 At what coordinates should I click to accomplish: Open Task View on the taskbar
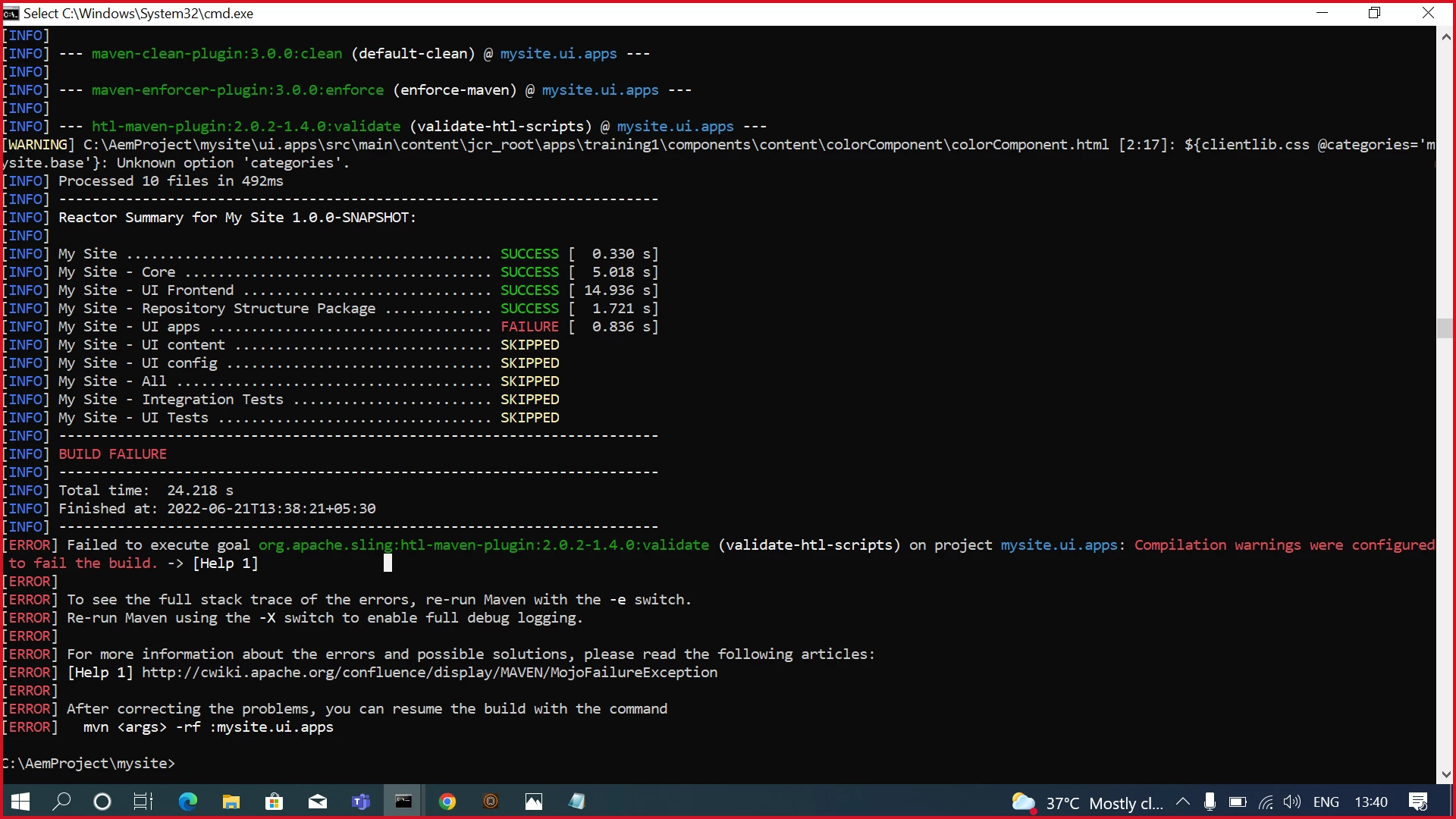coord(143,802)
